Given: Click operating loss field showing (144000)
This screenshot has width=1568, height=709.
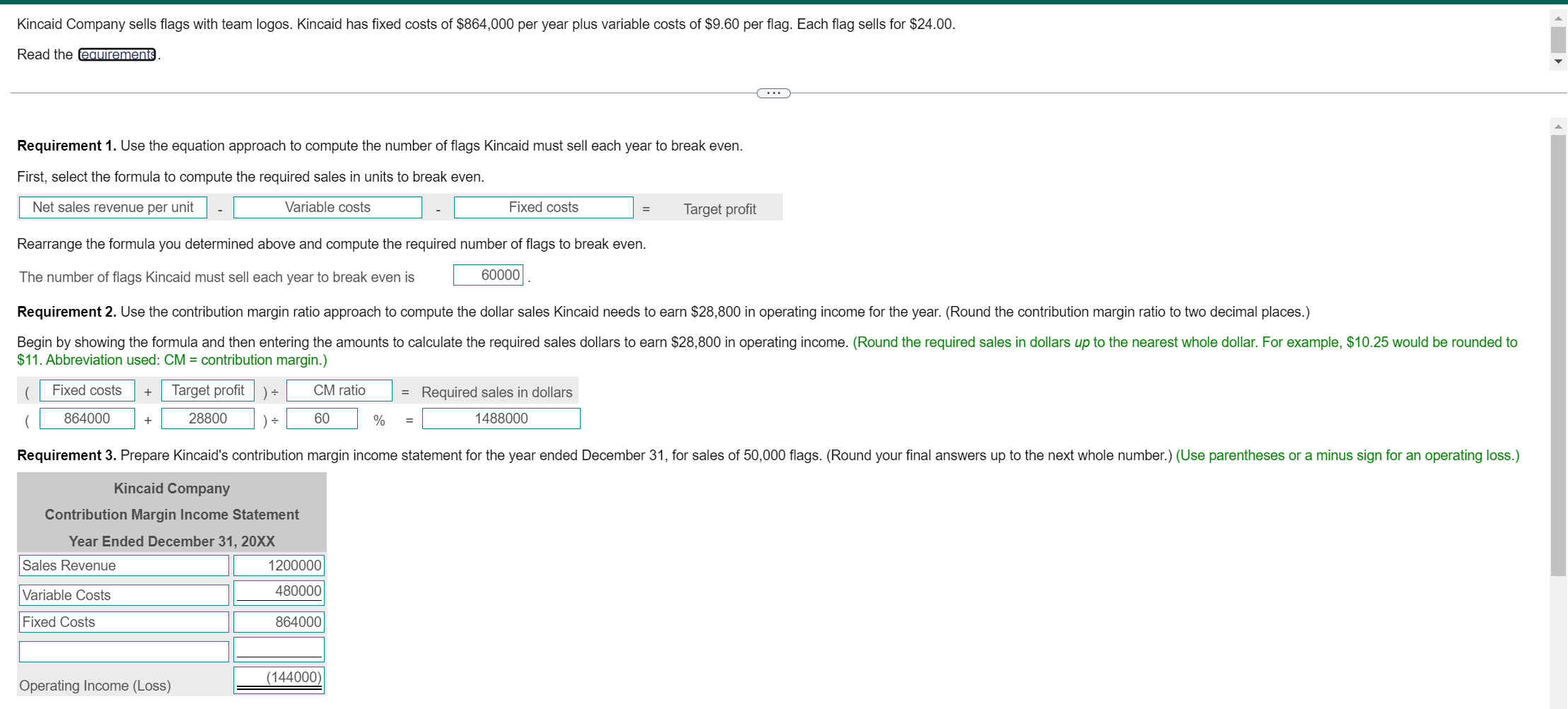Looking at the screenshot, I should pyautogui.click(x=279, y=680).
